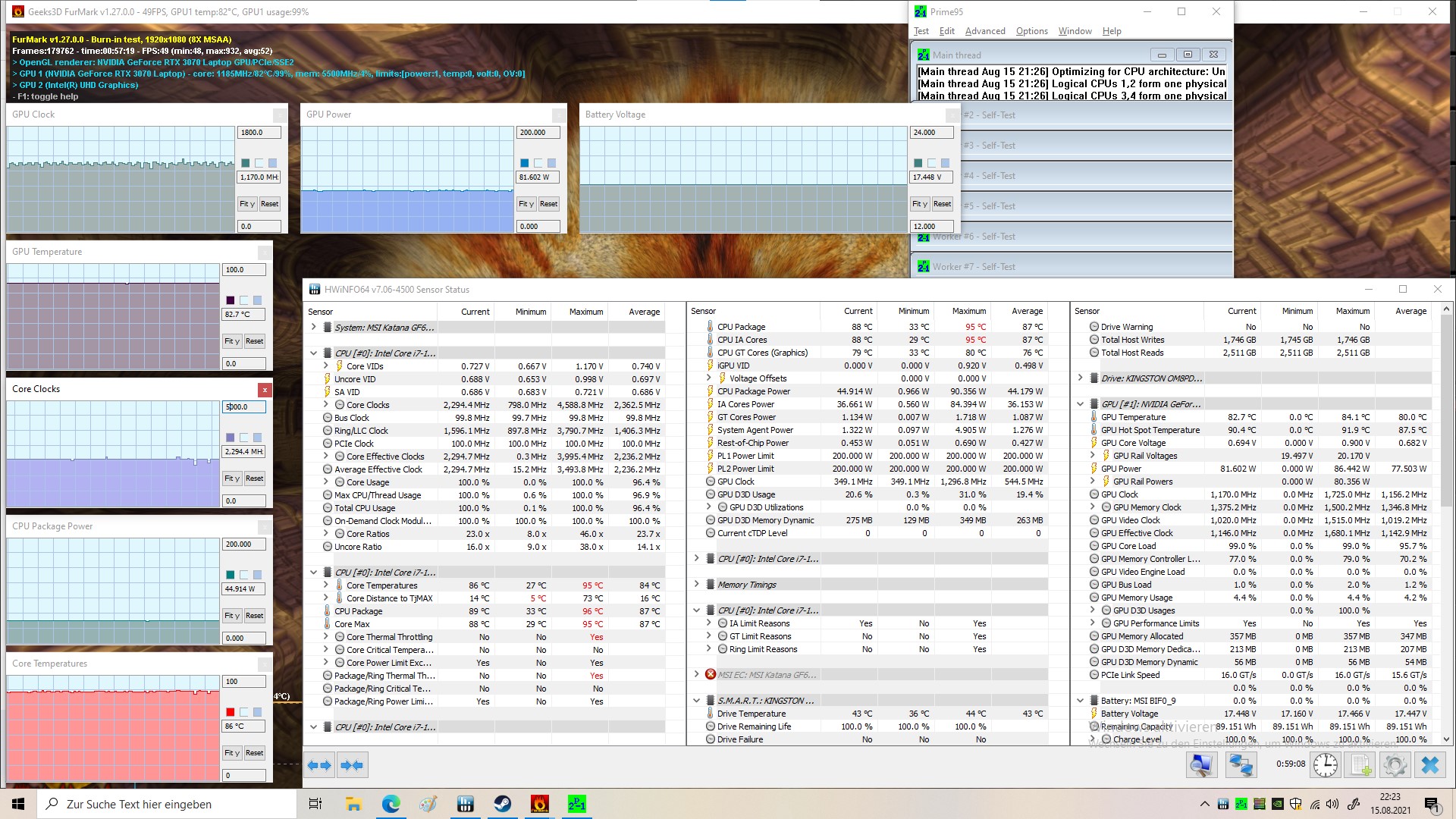The height and width of the screenshot is (819, 1456).
Task: Click the logging start sheet icon
Action: [x=1360, y=764]
